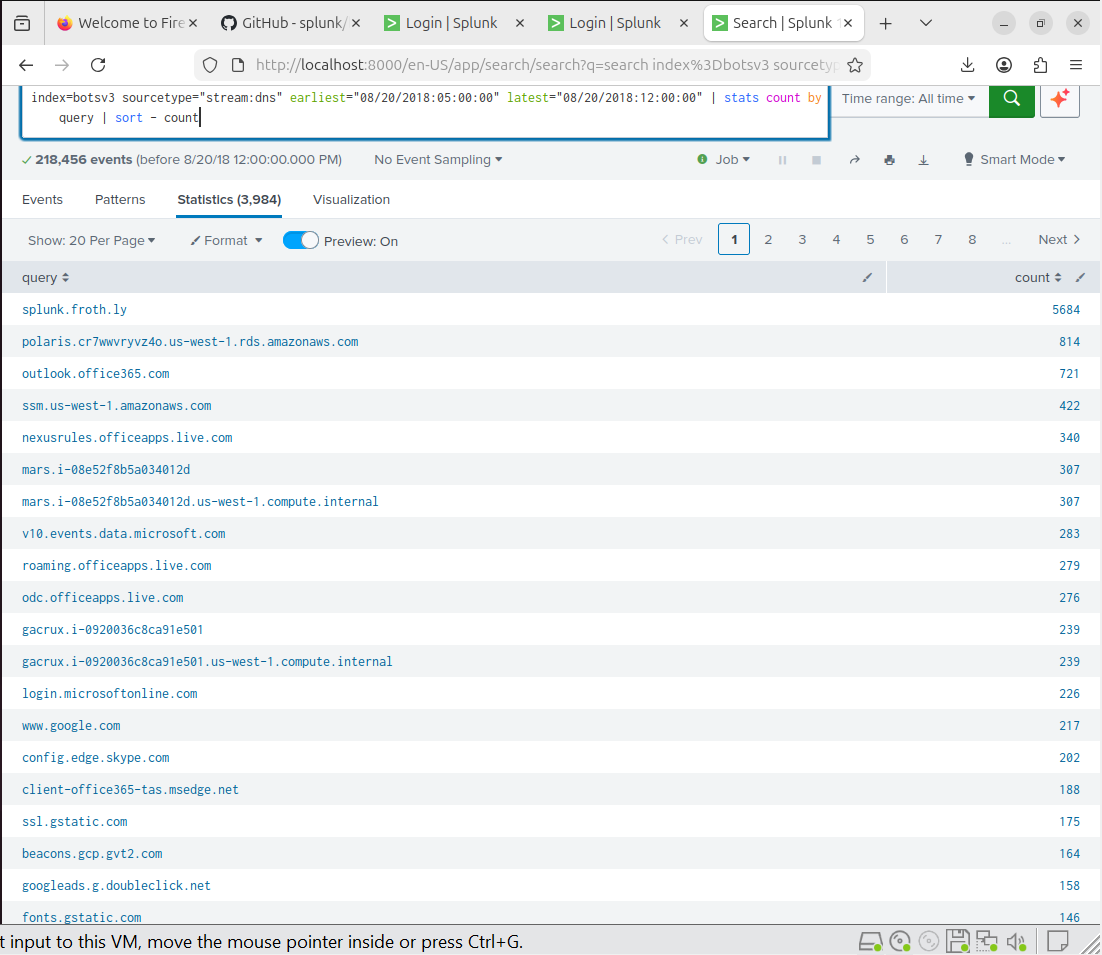Viewport: 1102px width, 955px height.
Task: Click the www.google.com query row
Action: pyautogui.click(x=71, y=726)
